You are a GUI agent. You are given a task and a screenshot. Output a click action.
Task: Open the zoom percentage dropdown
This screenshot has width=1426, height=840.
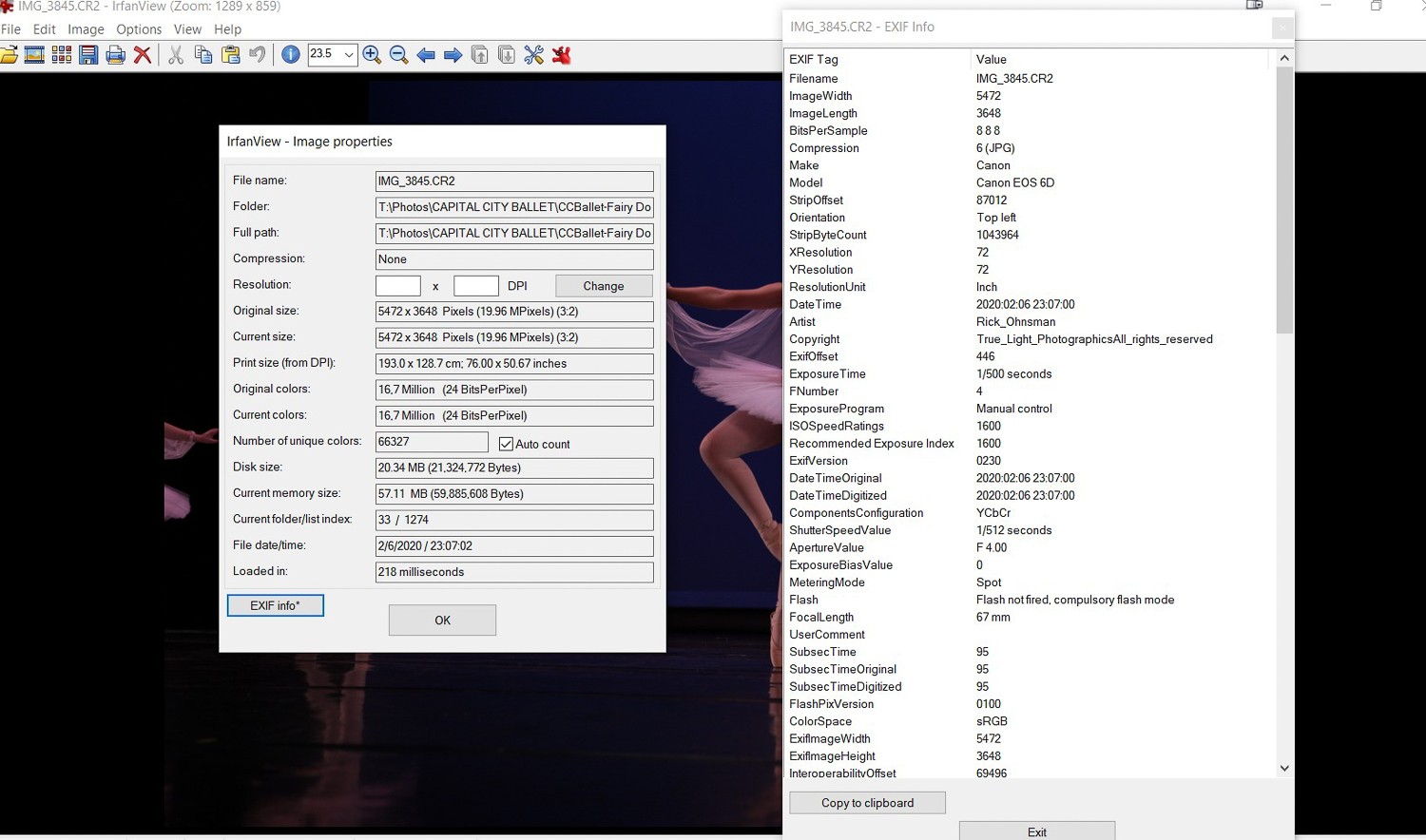(348, 55)
